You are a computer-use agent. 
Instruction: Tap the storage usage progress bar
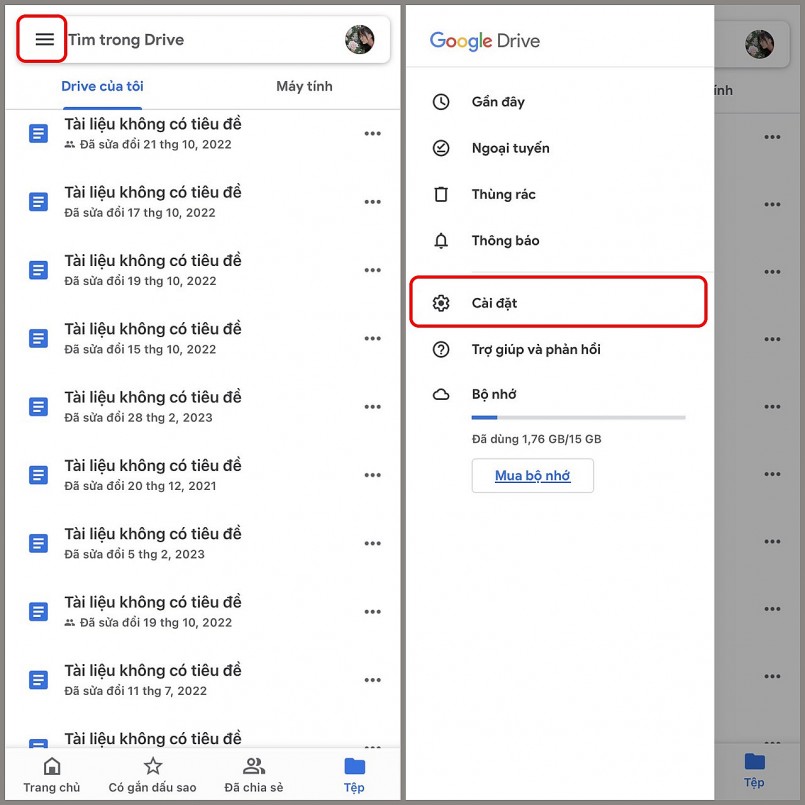578,417
